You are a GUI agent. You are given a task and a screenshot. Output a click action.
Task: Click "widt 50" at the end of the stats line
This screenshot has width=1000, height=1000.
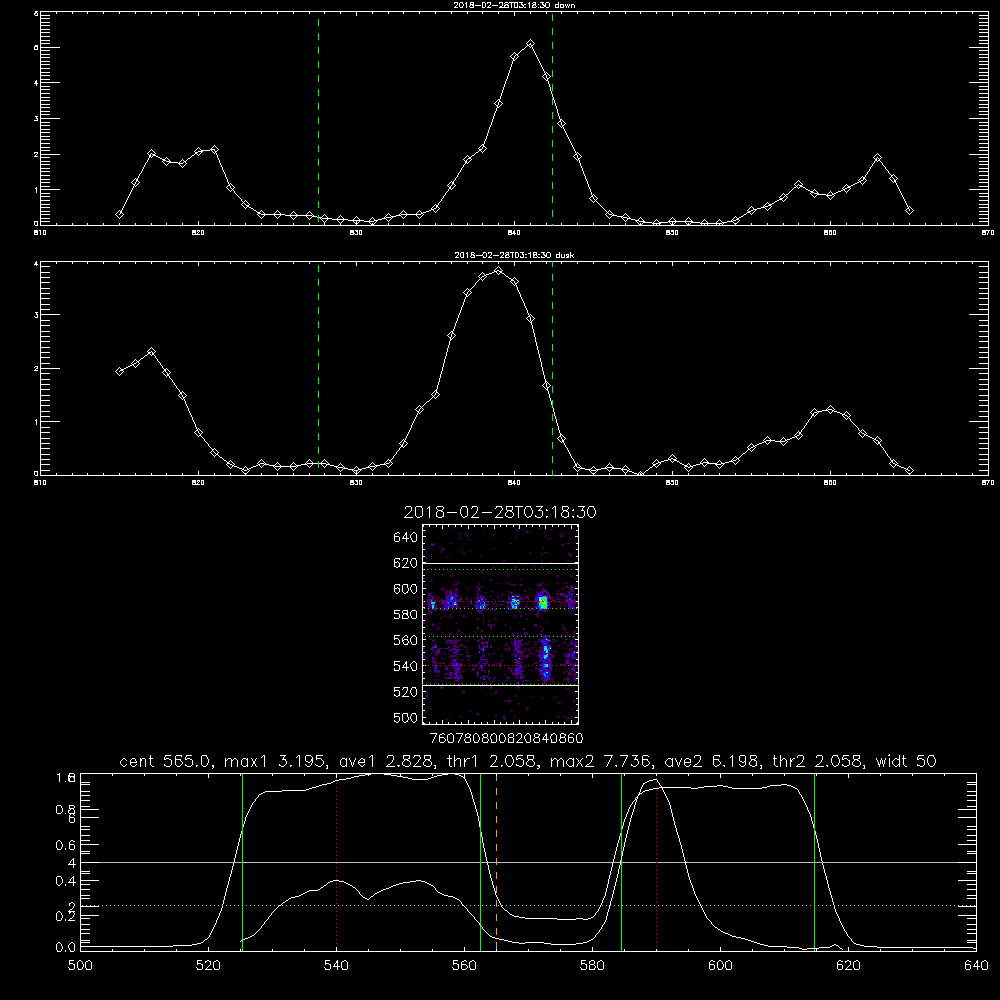[x=906, y=761]
